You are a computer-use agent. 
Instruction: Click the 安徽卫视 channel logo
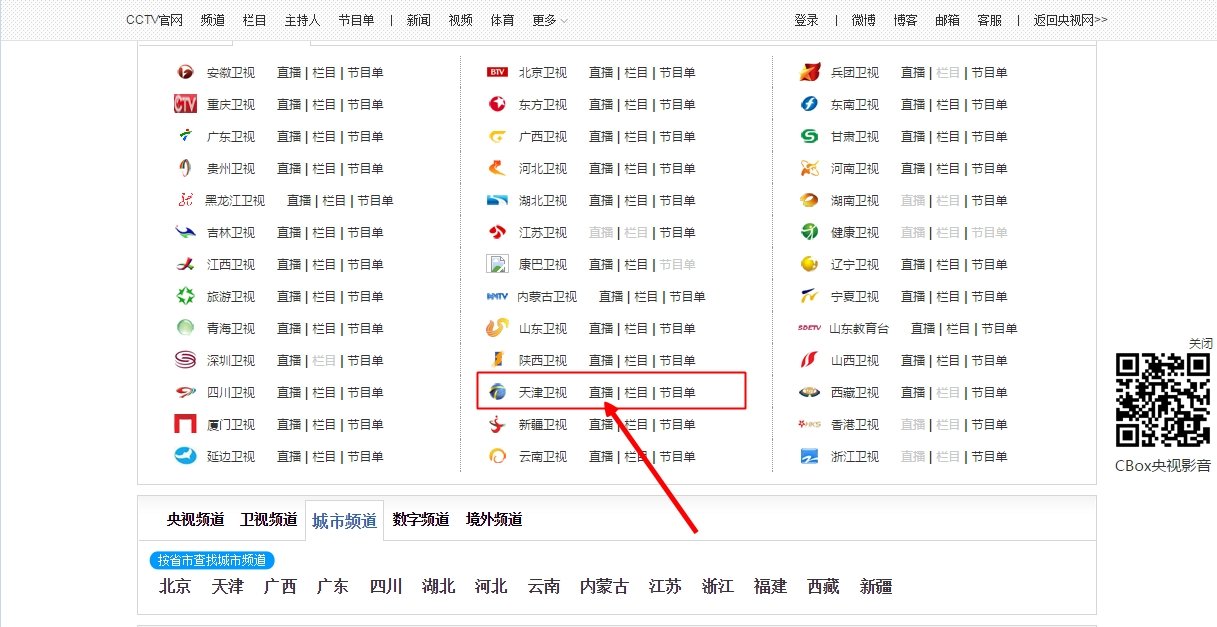point(185,72)
